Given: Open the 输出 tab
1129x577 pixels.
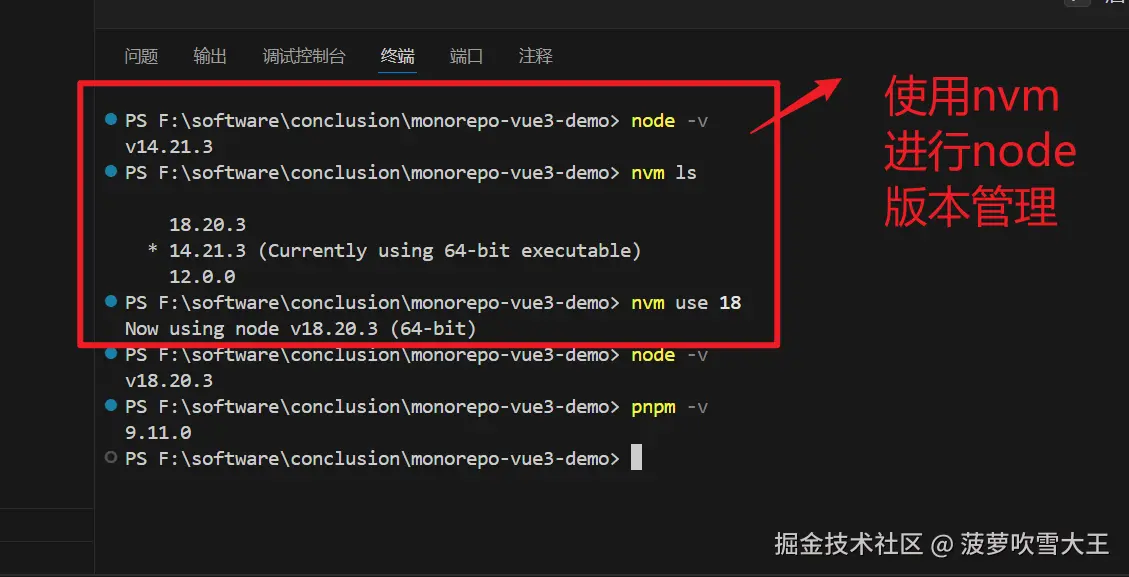Looking at the screenshot, I should pyautogui.click(x=209, y=57).
